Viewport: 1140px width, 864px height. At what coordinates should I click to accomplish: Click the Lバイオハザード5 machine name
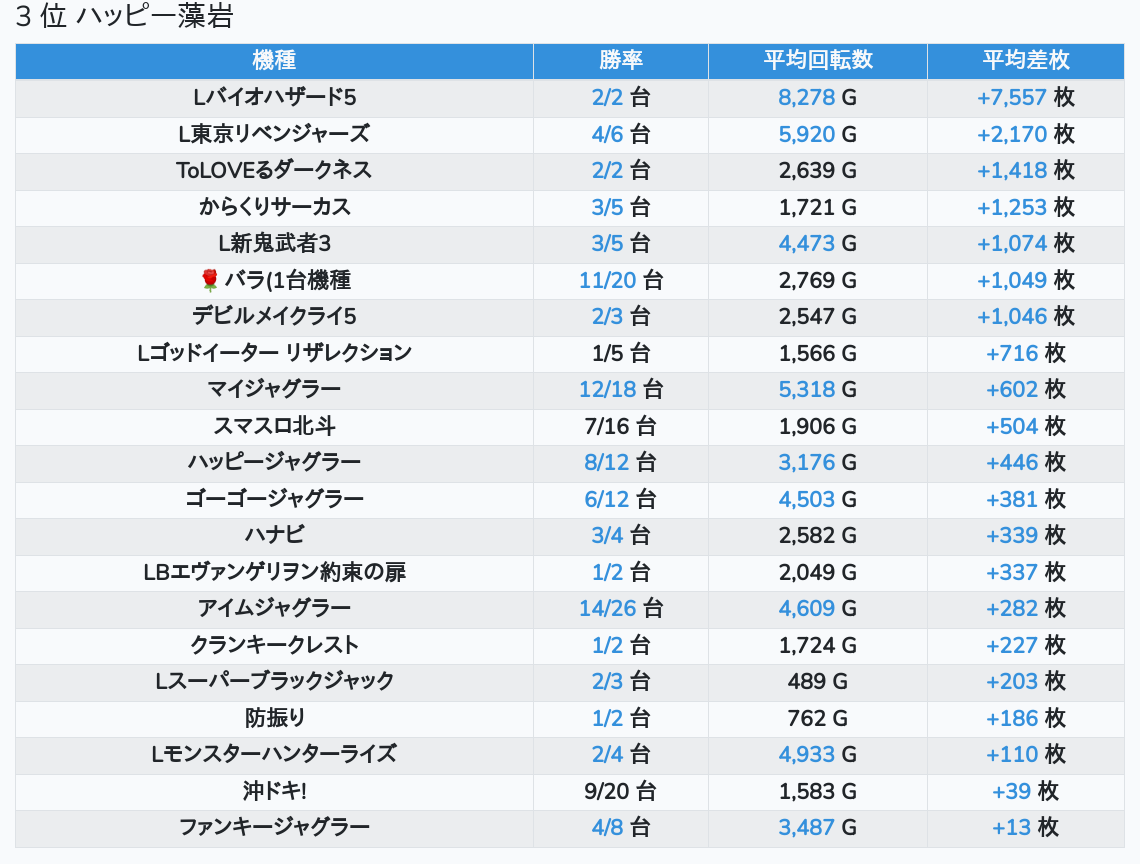point(274,98)
